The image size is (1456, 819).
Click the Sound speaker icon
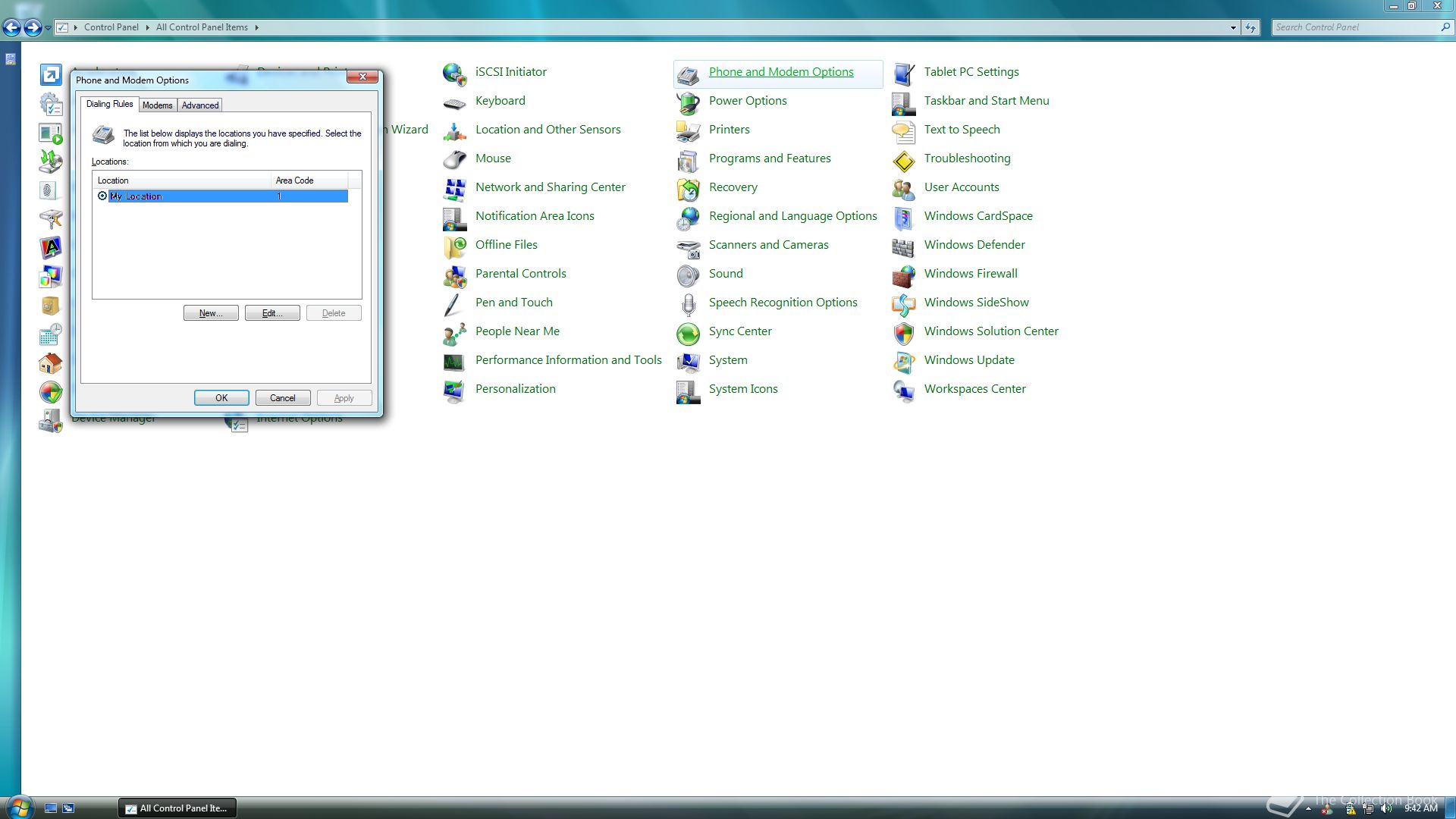tap(688, 275)
